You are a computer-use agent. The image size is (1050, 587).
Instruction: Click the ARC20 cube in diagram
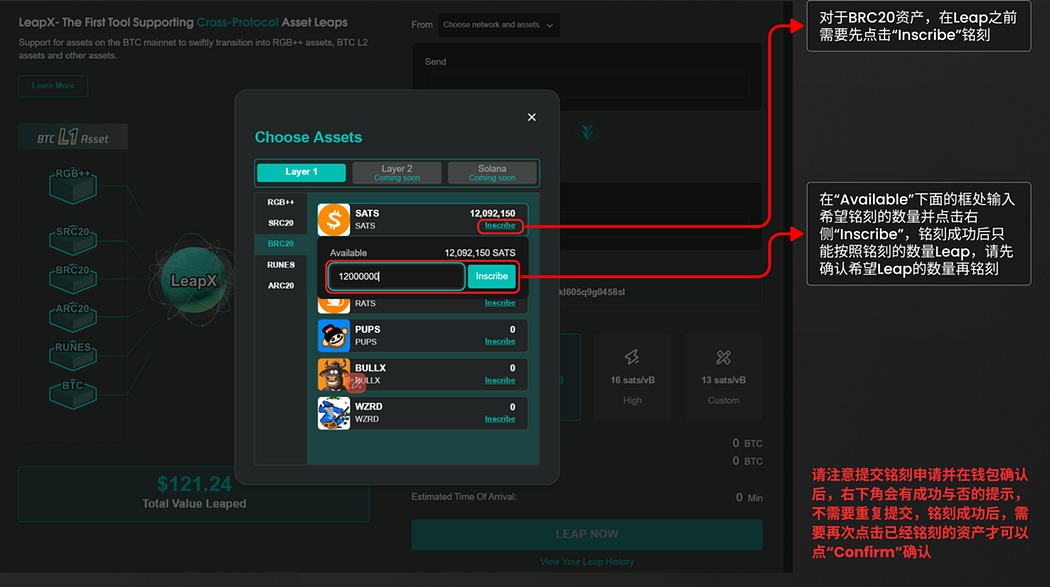(73, 317)
